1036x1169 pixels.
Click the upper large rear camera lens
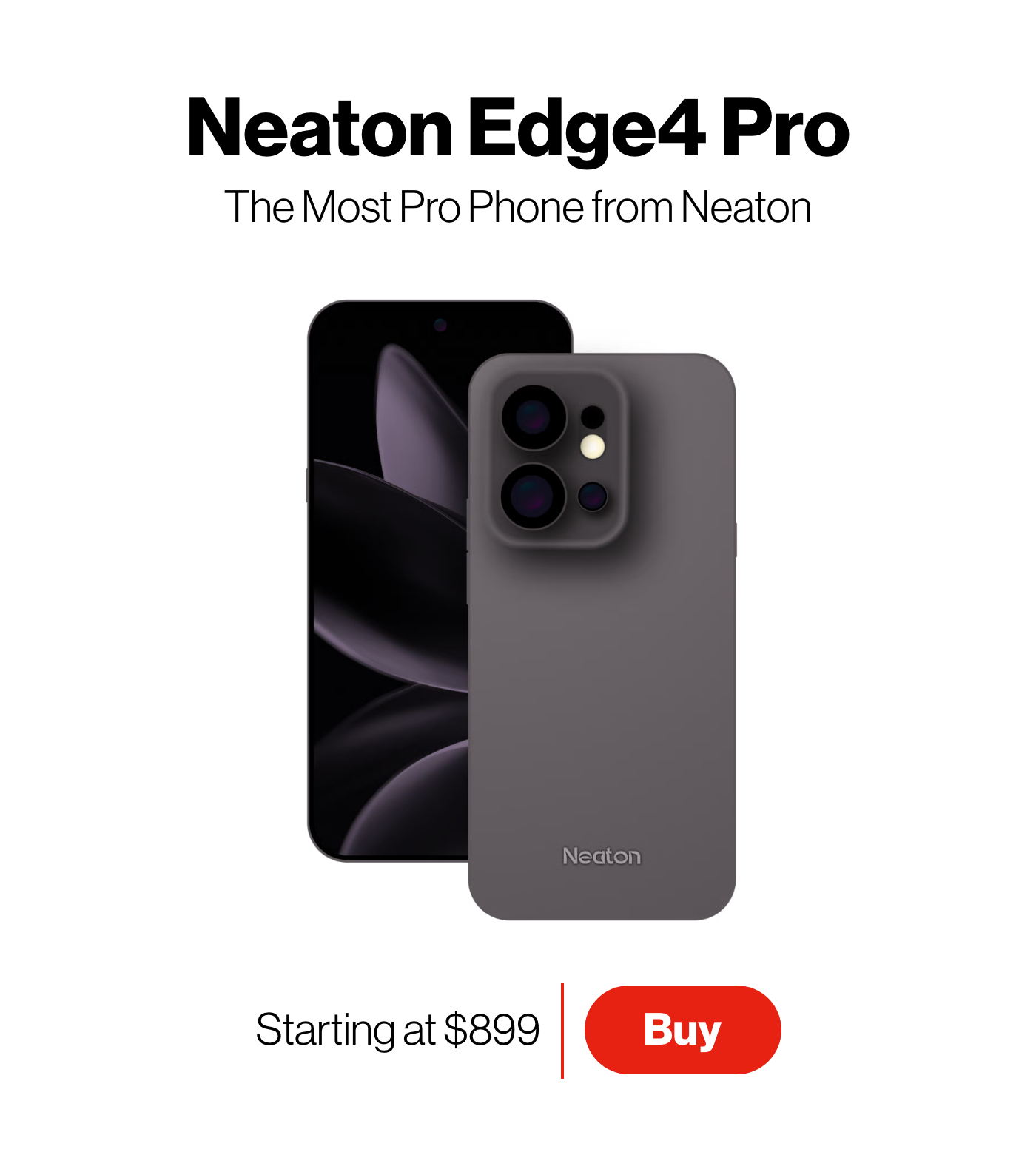533,417
